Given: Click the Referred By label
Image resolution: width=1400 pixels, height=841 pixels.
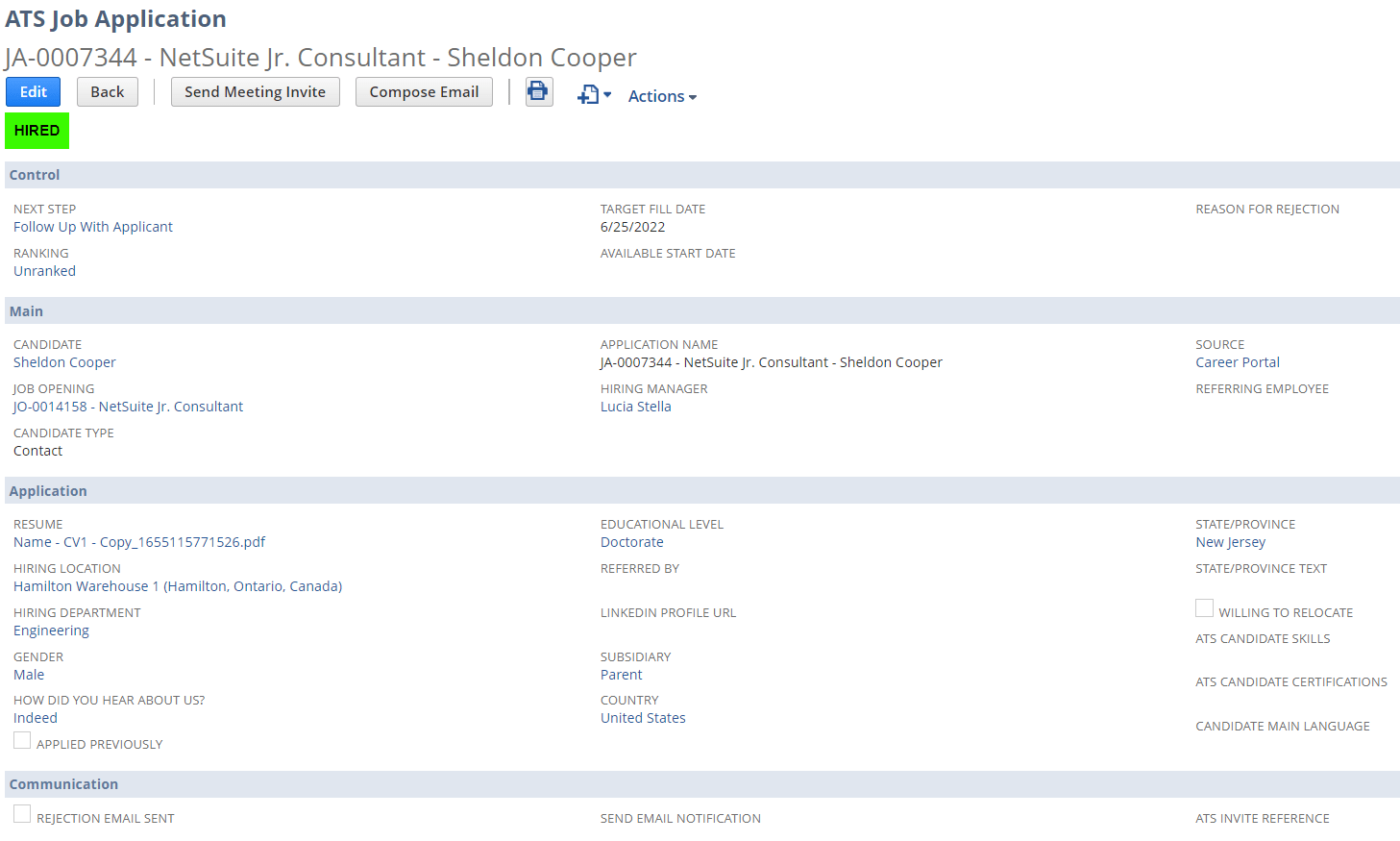Looking at the screenshot, I should 640,568.
